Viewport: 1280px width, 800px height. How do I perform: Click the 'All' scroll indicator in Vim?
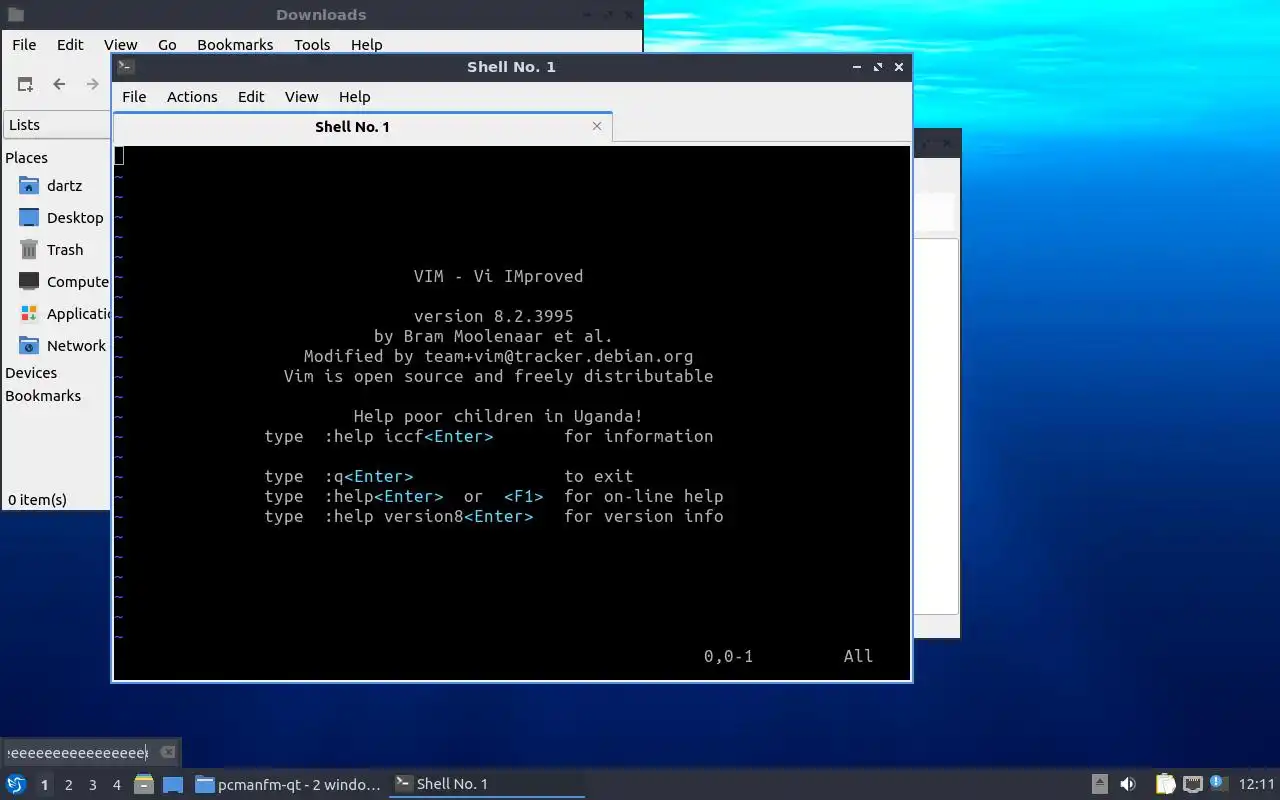pos(858,656)
